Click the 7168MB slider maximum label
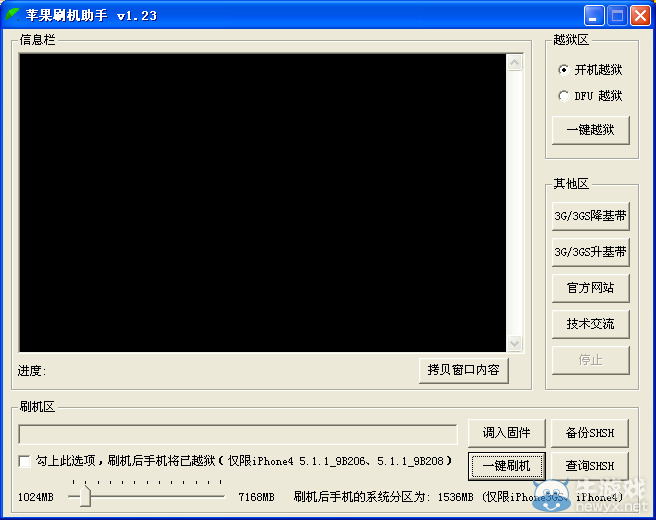This screenshot has width=656, height=520. point(256,497)
